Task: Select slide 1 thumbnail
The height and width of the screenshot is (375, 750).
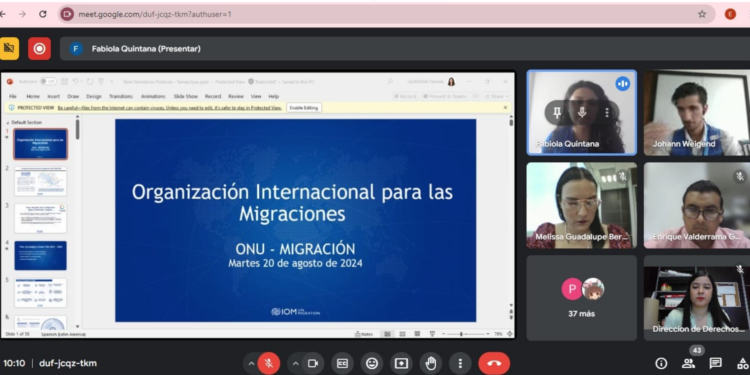Action: 41,144
